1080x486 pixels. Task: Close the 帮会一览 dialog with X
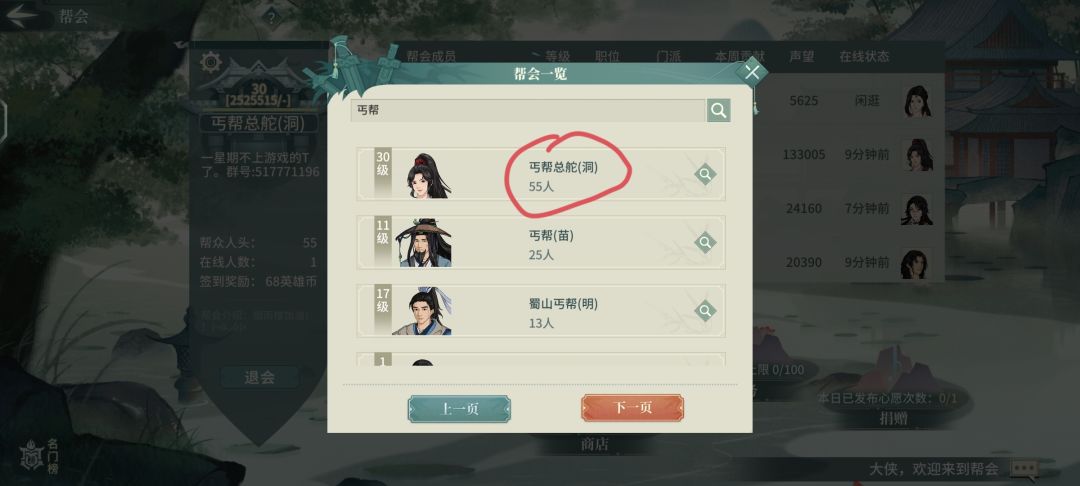(x=751, y=72)
